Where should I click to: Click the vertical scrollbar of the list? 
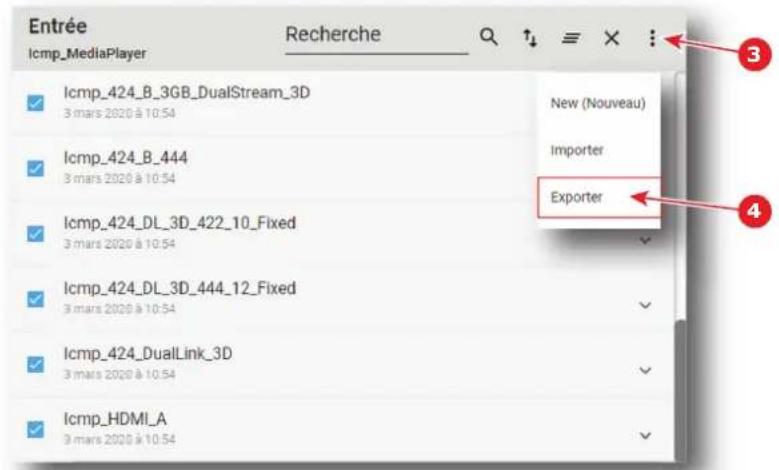pyautogui.click(x=680, y=389)
